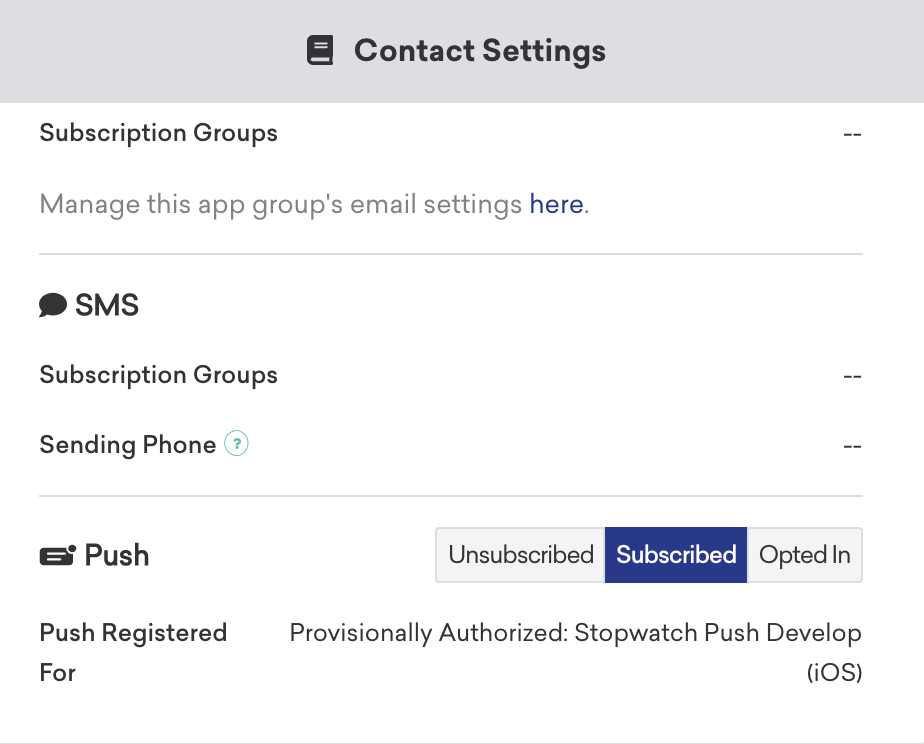Set push status to Unsubscribed
This screenshot has width=924, height=744.
(520, 555)
